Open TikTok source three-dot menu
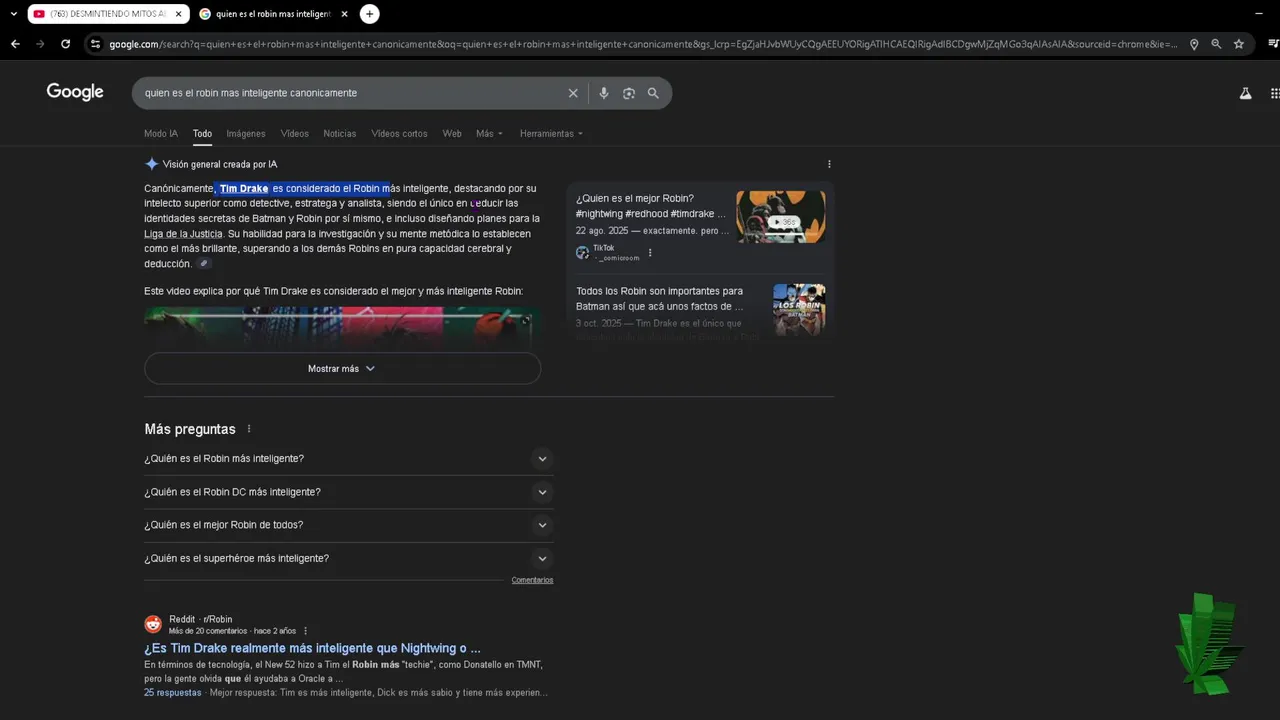Screen dimensions: 1280x720 tap(650, 253)
